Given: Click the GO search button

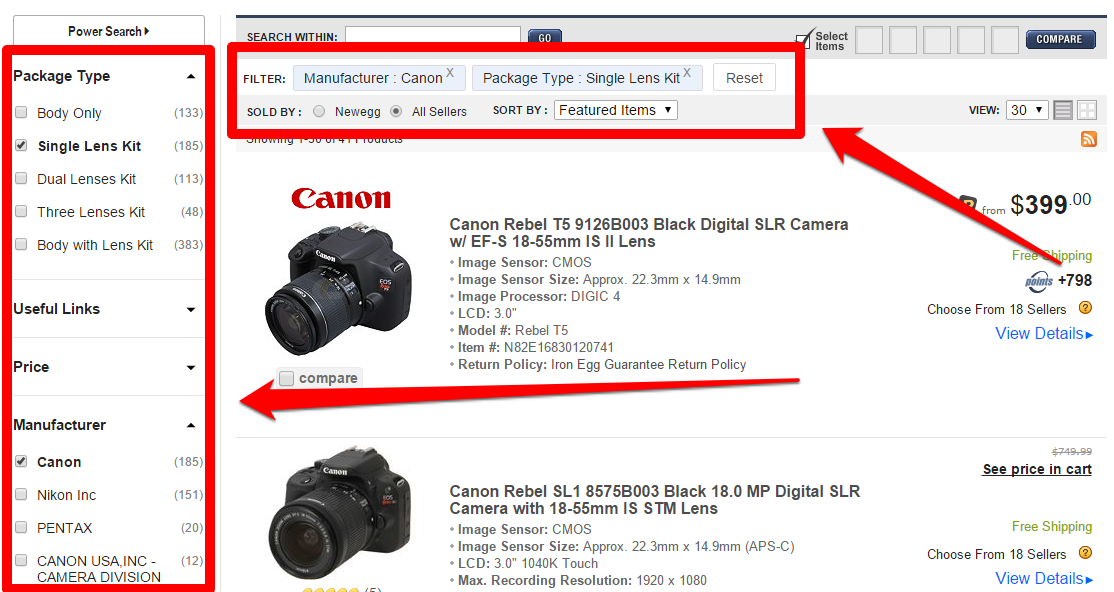Looking at the screenshot, I should [545, 38].
